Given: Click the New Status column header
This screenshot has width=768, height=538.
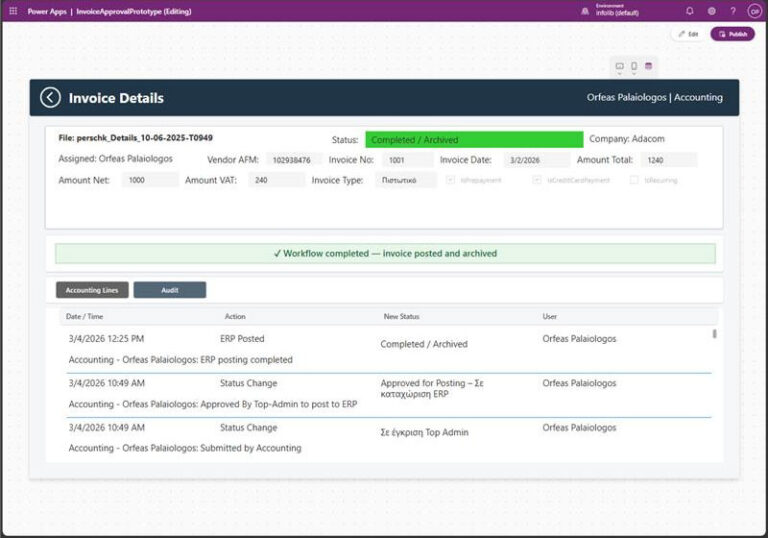Looking at the screenshot, I should 401,317.
